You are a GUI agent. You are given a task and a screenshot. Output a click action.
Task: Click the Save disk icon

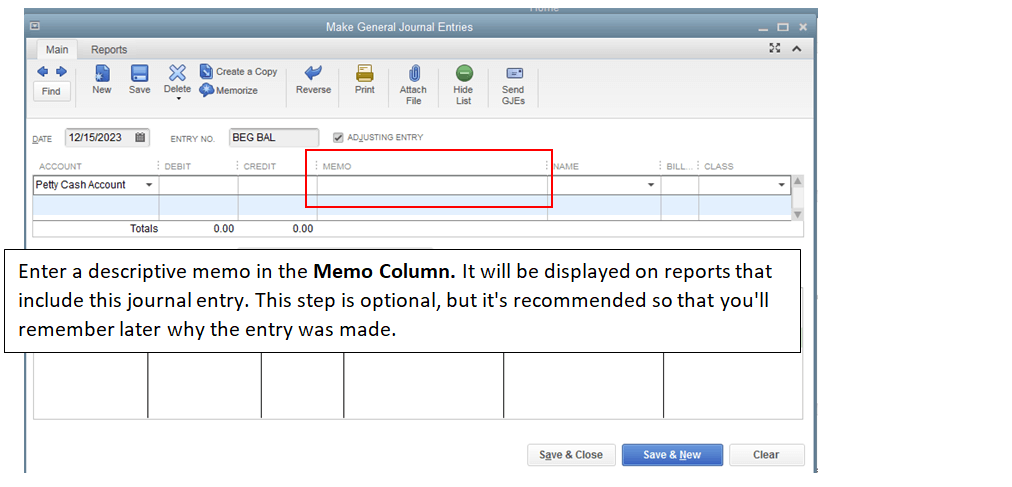tap(139, 73)
